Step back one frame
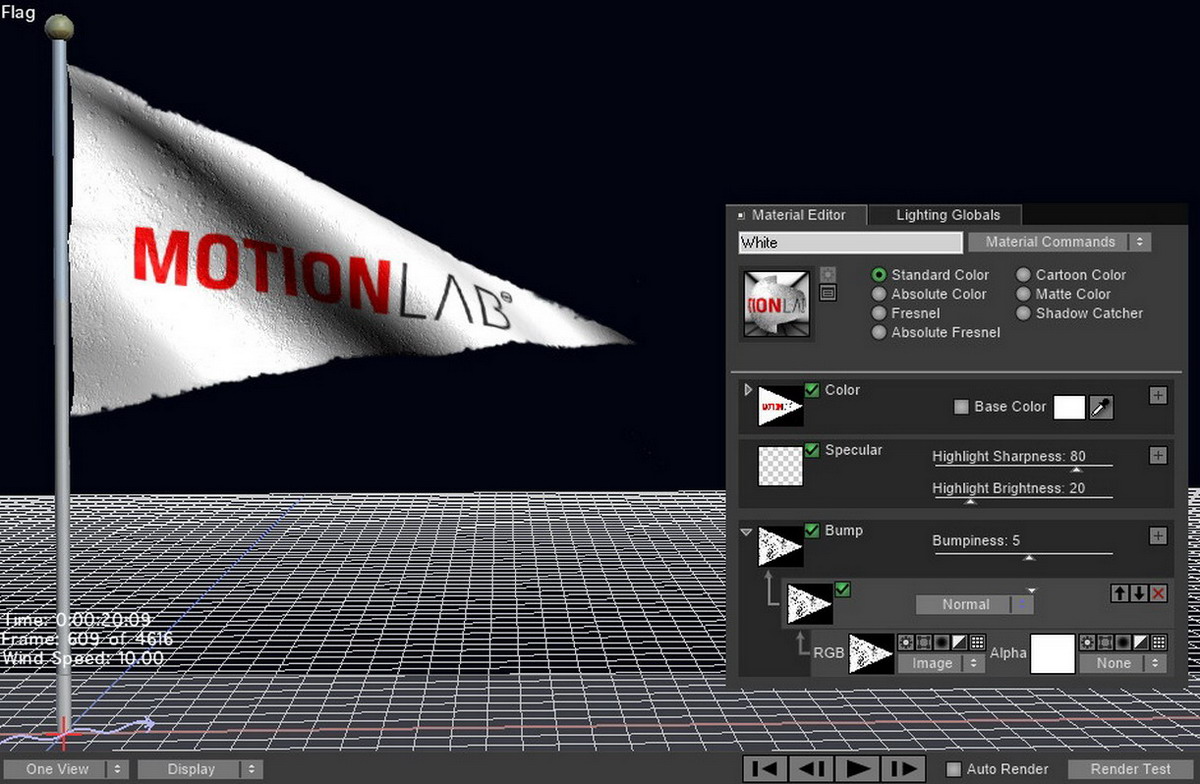Image resolution: width=1200 pixels, height=784 pixels. (x=811, y=769)
